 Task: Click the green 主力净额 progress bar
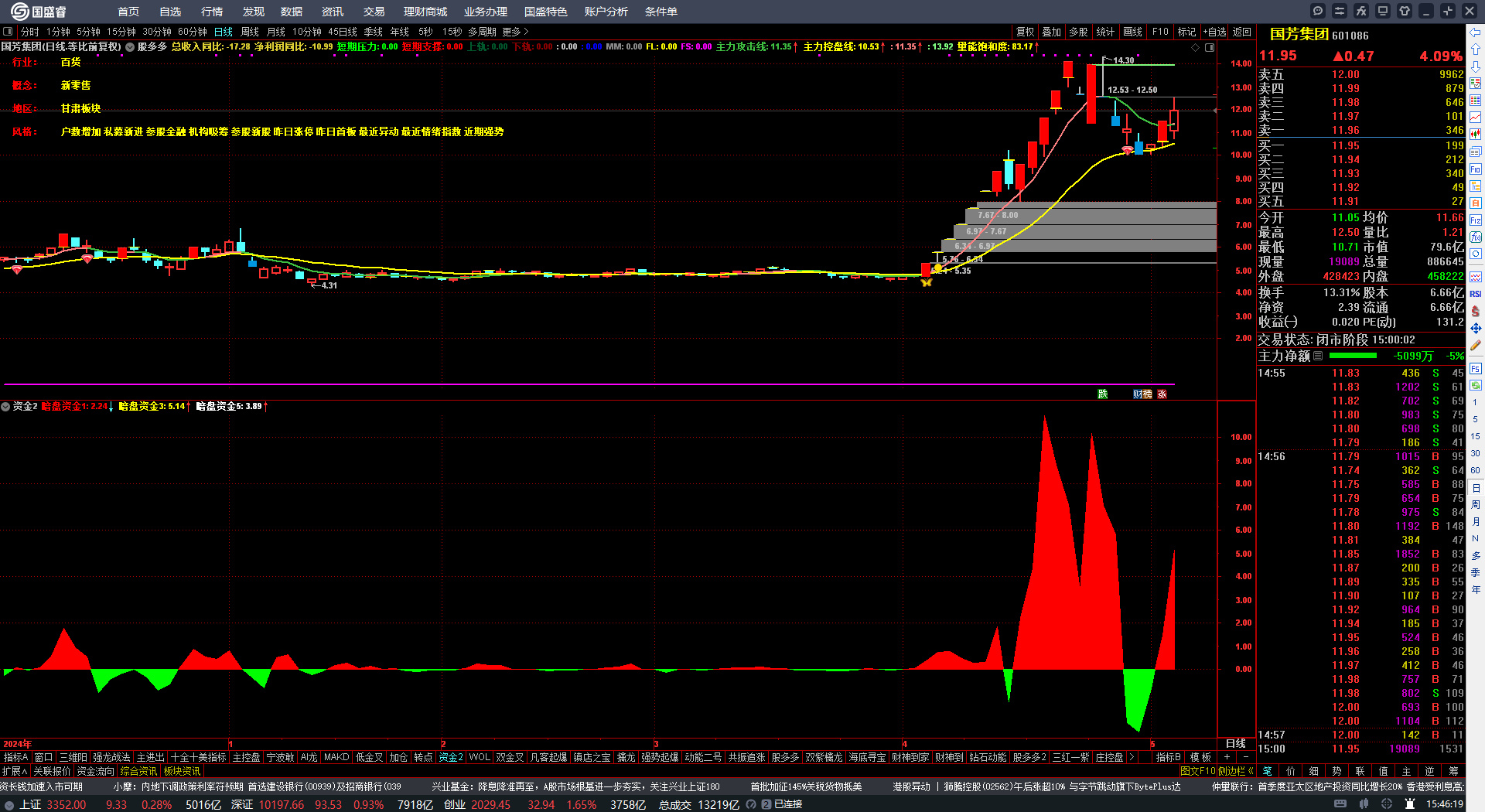tap(1353, 356)
